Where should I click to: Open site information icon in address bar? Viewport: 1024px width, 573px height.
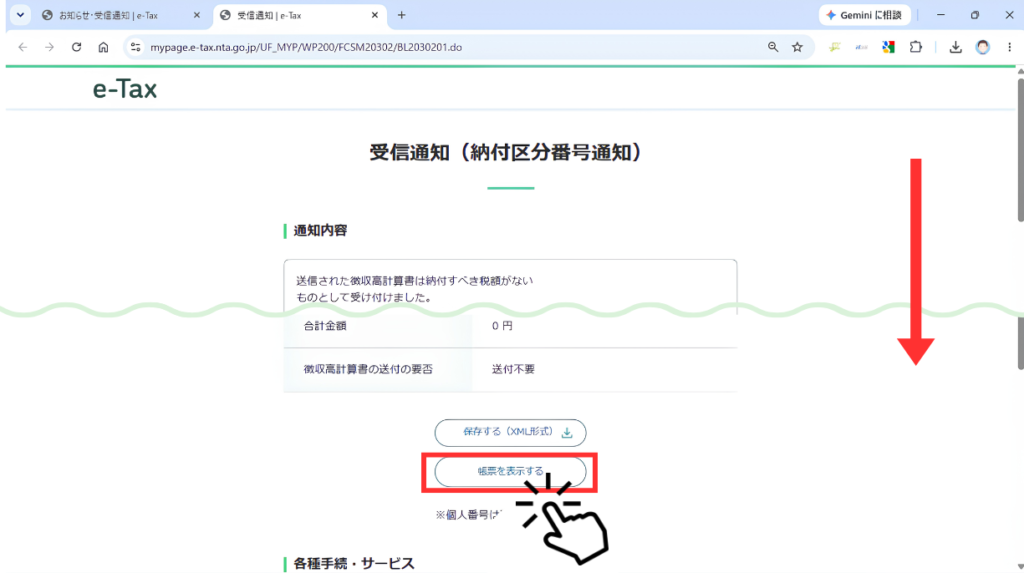click(135, 47)
